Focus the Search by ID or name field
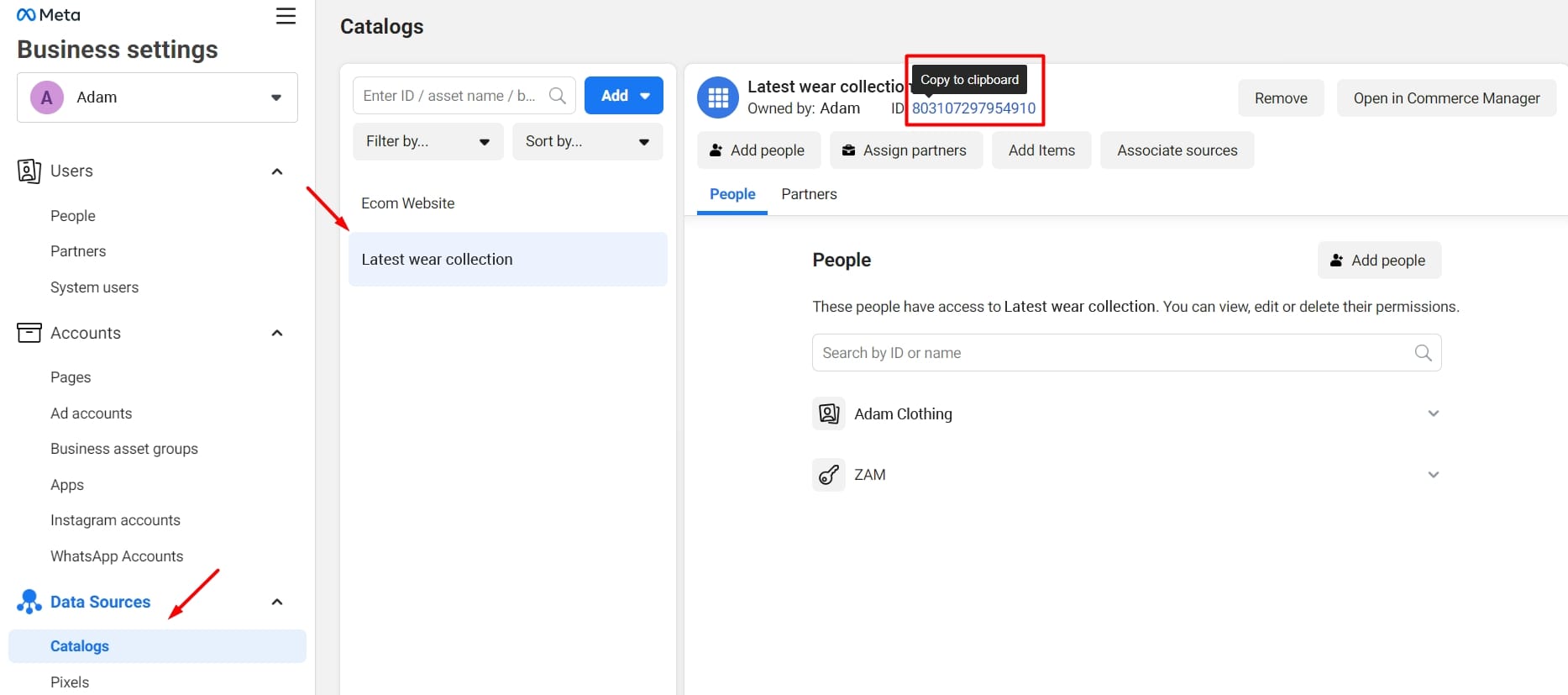 click(x=1126, y=353)
